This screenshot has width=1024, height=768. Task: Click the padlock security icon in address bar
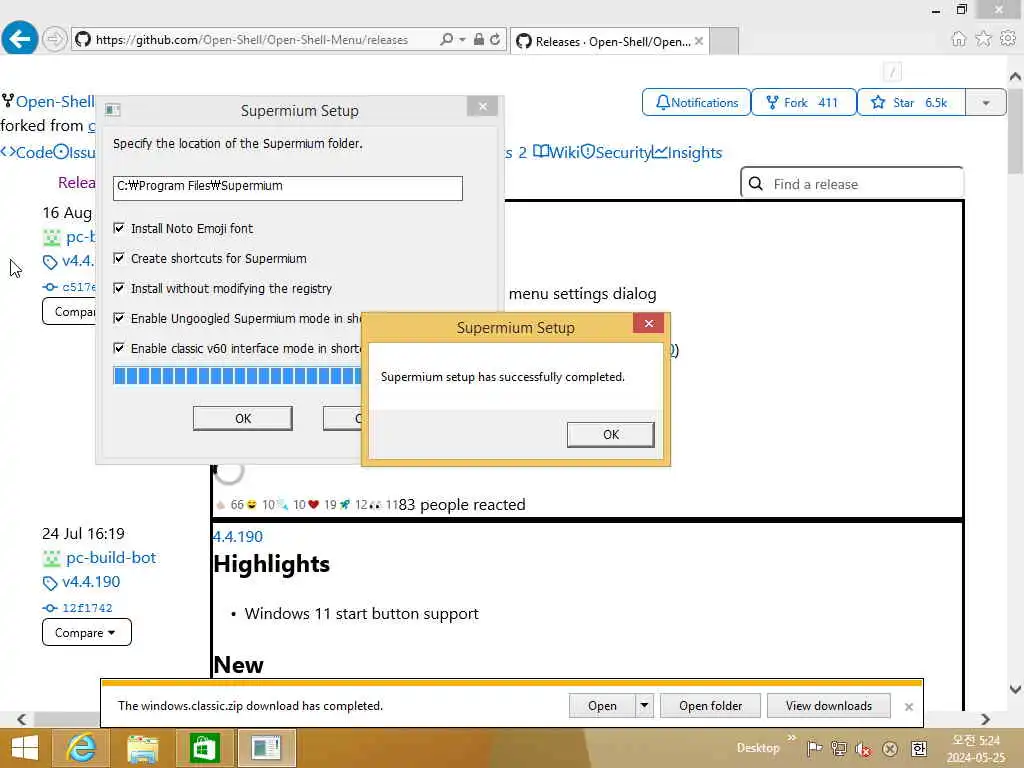coord(479,39)
